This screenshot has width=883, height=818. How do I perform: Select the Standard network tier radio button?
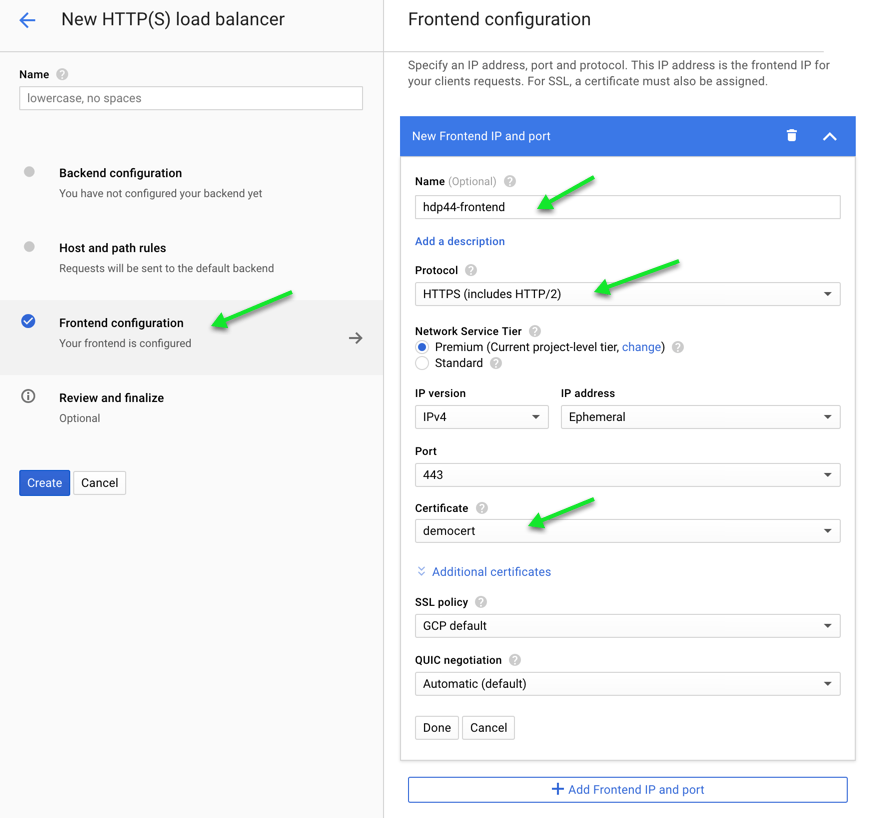tap(422, 363)
